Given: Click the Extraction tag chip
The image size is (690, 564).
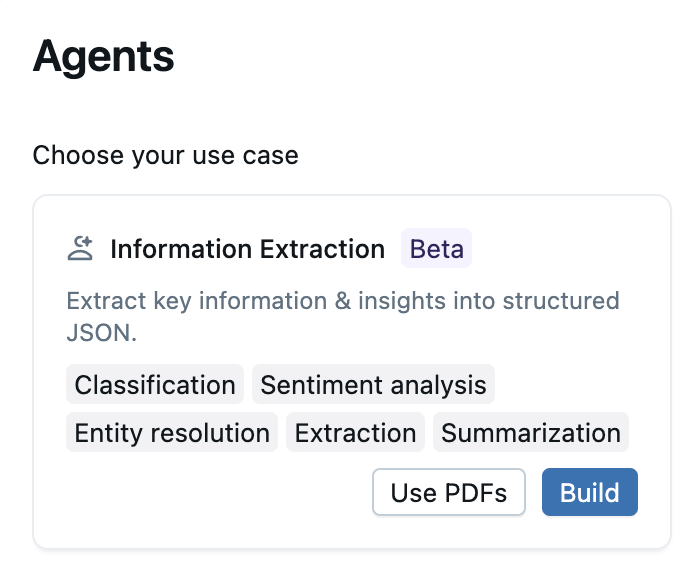Looking at the screenshot, I should tap(356, 433).
